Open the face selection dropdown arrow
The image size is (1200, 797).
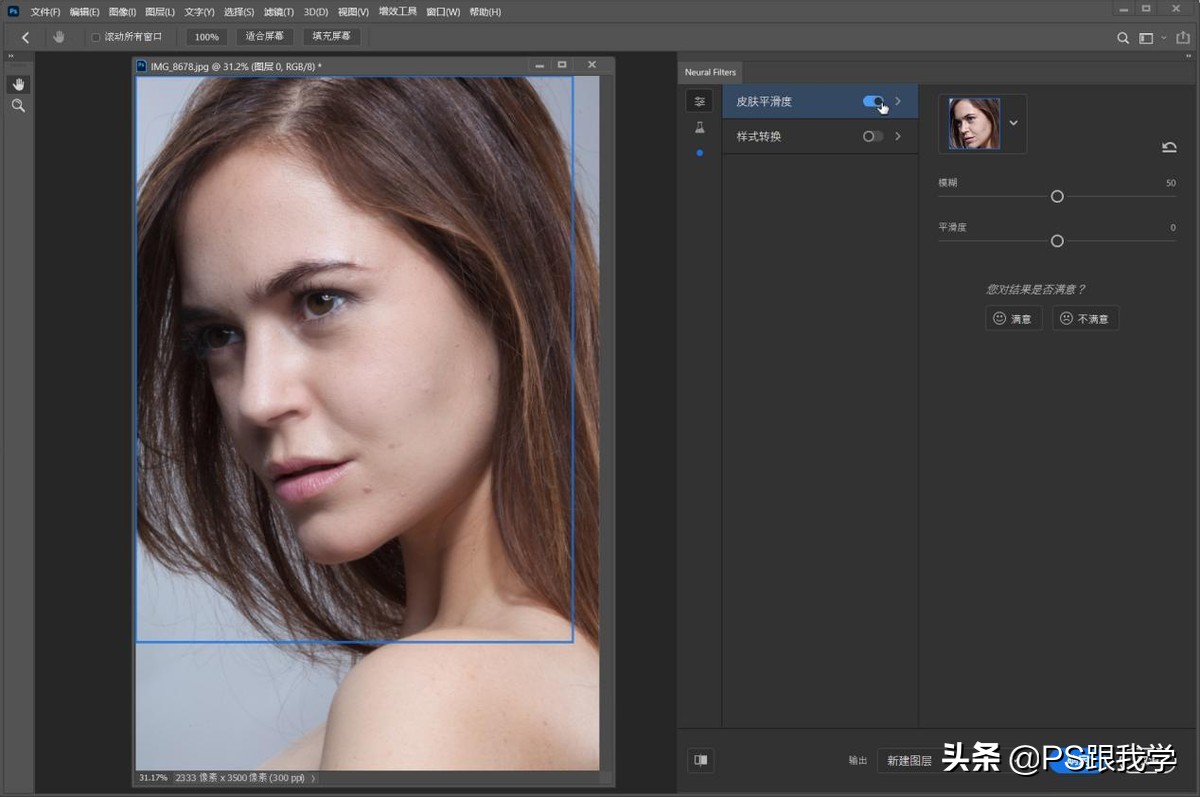click(1013, 123)
